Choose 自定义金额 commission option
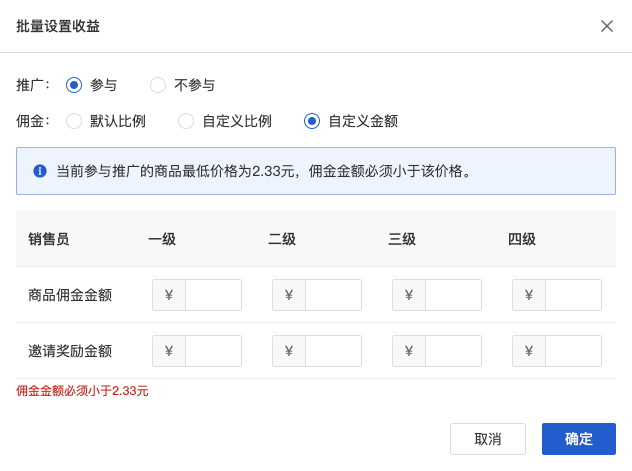Image resolution: width=632 pixels, height=471 pixels. coord(311,121)
